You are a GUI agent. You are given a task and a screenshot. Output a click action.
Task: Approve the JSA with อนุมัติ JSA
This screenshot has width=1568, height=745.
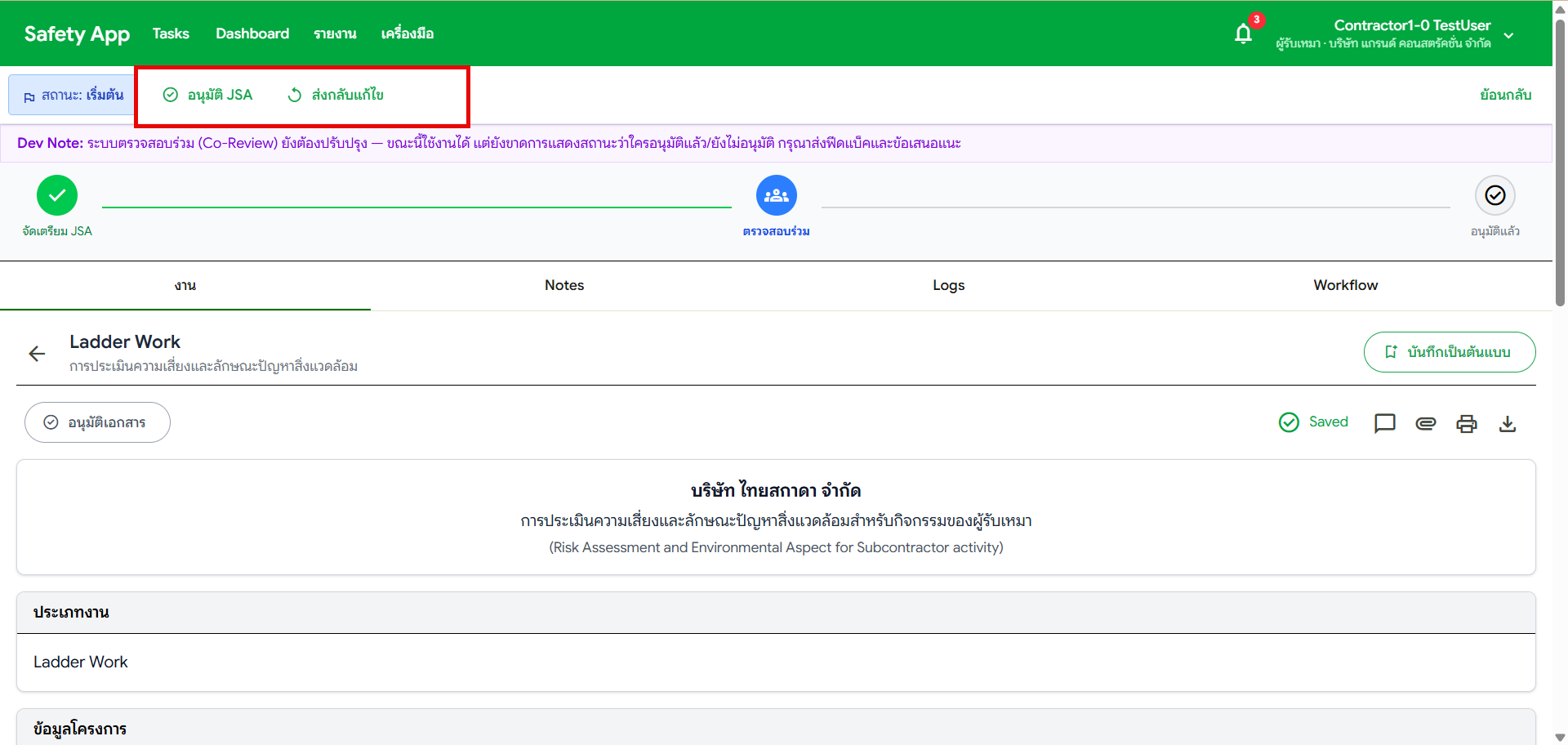point(206,95)
